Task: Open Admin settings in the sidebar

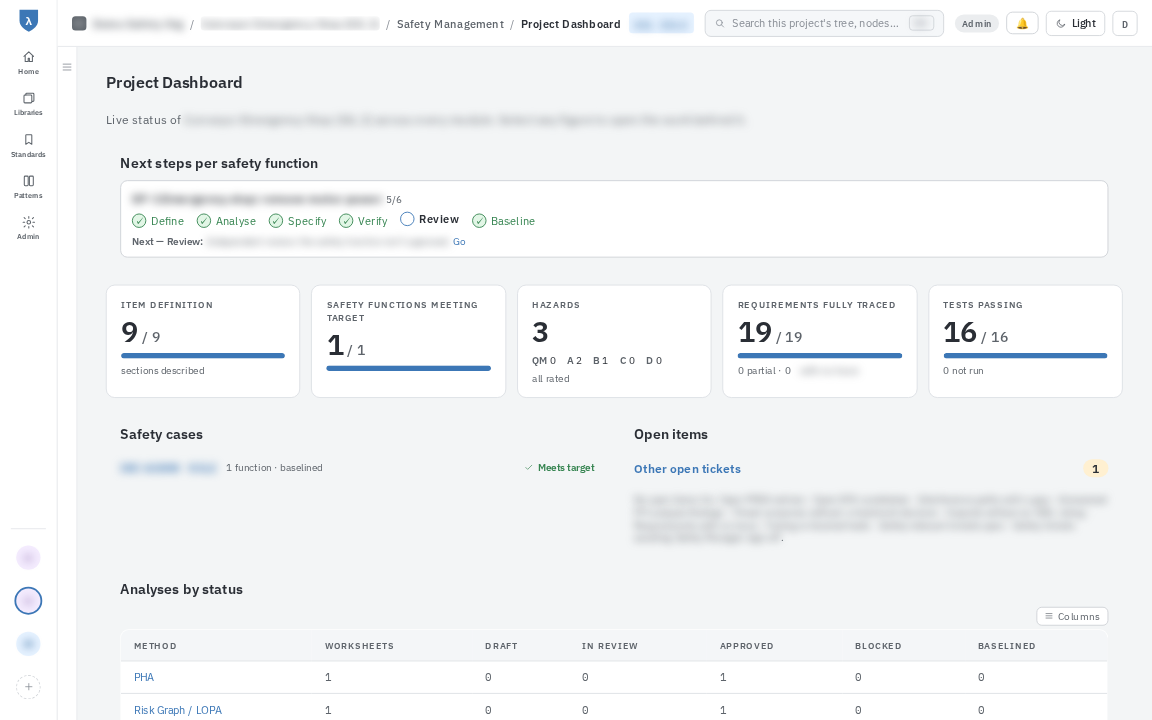Action: tap(28, 228)
